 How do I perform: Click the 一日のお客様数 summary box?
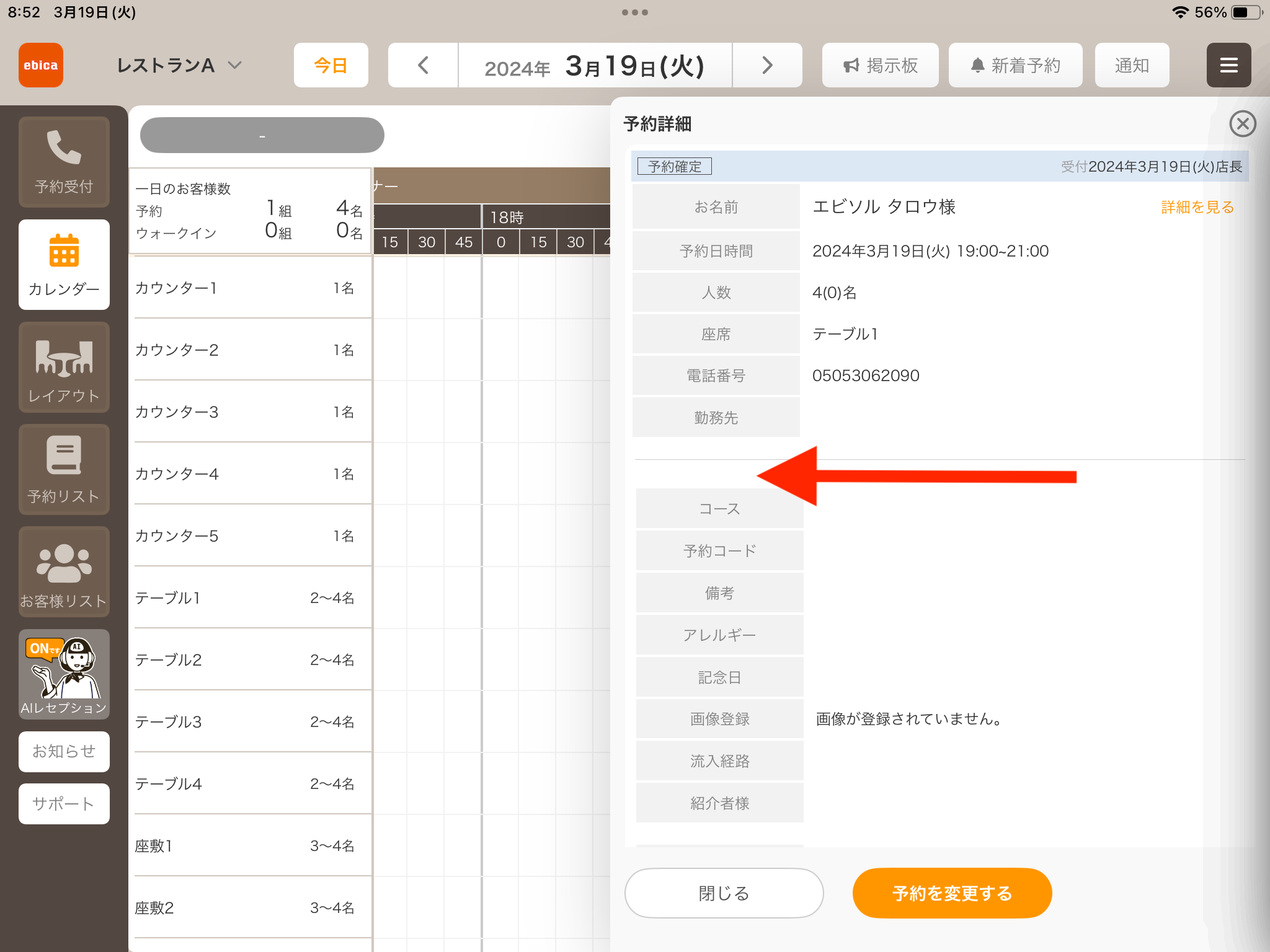tap(250, 211)
